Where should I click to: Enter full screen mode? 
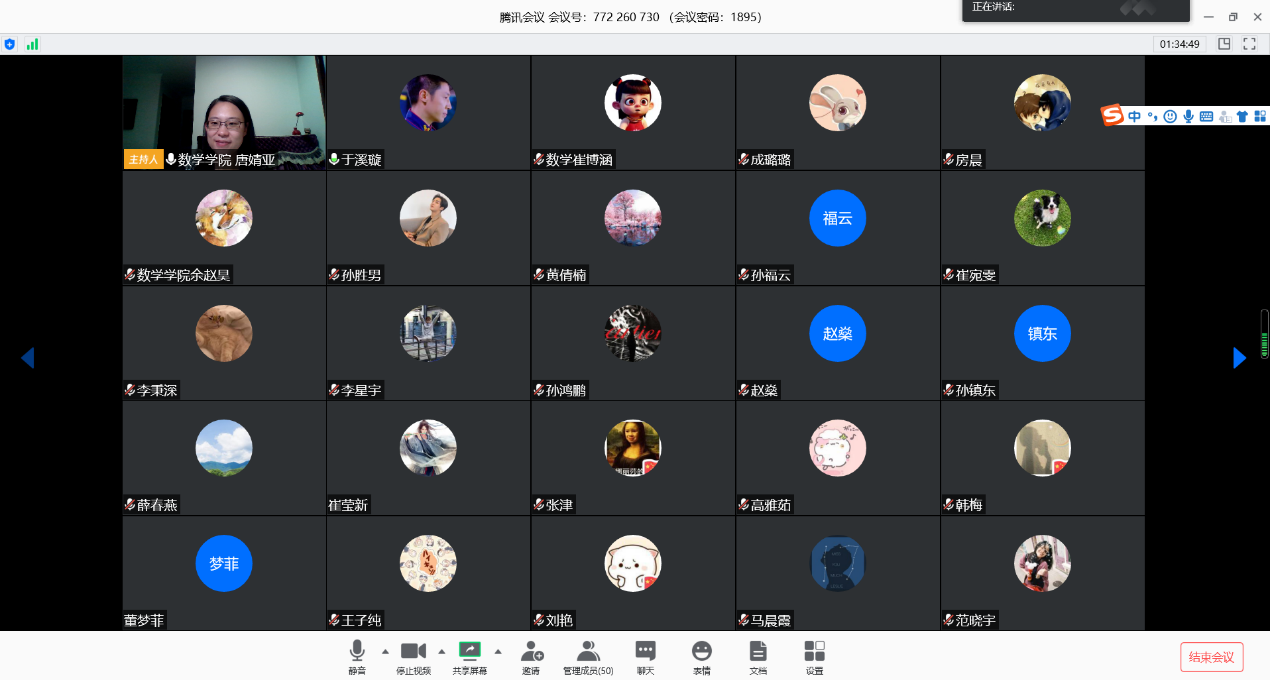pos(1249,44)
